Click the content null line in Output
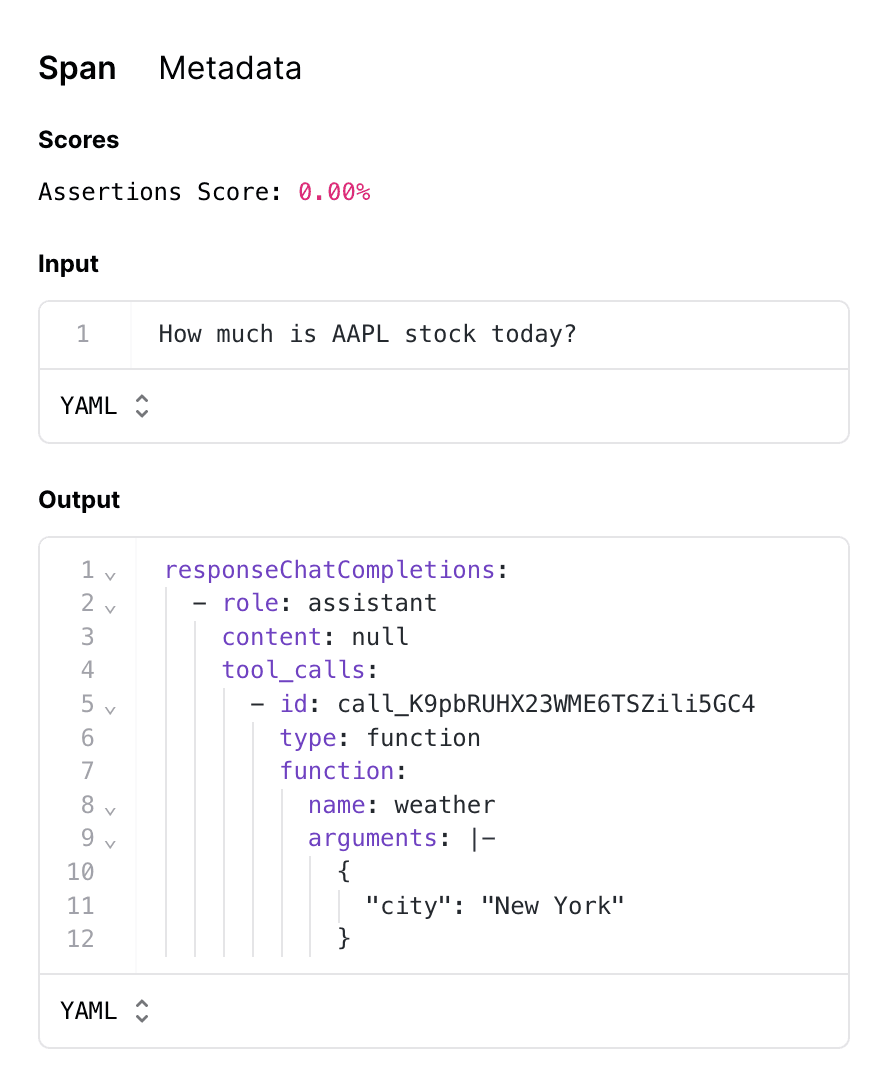 [315, 637]
